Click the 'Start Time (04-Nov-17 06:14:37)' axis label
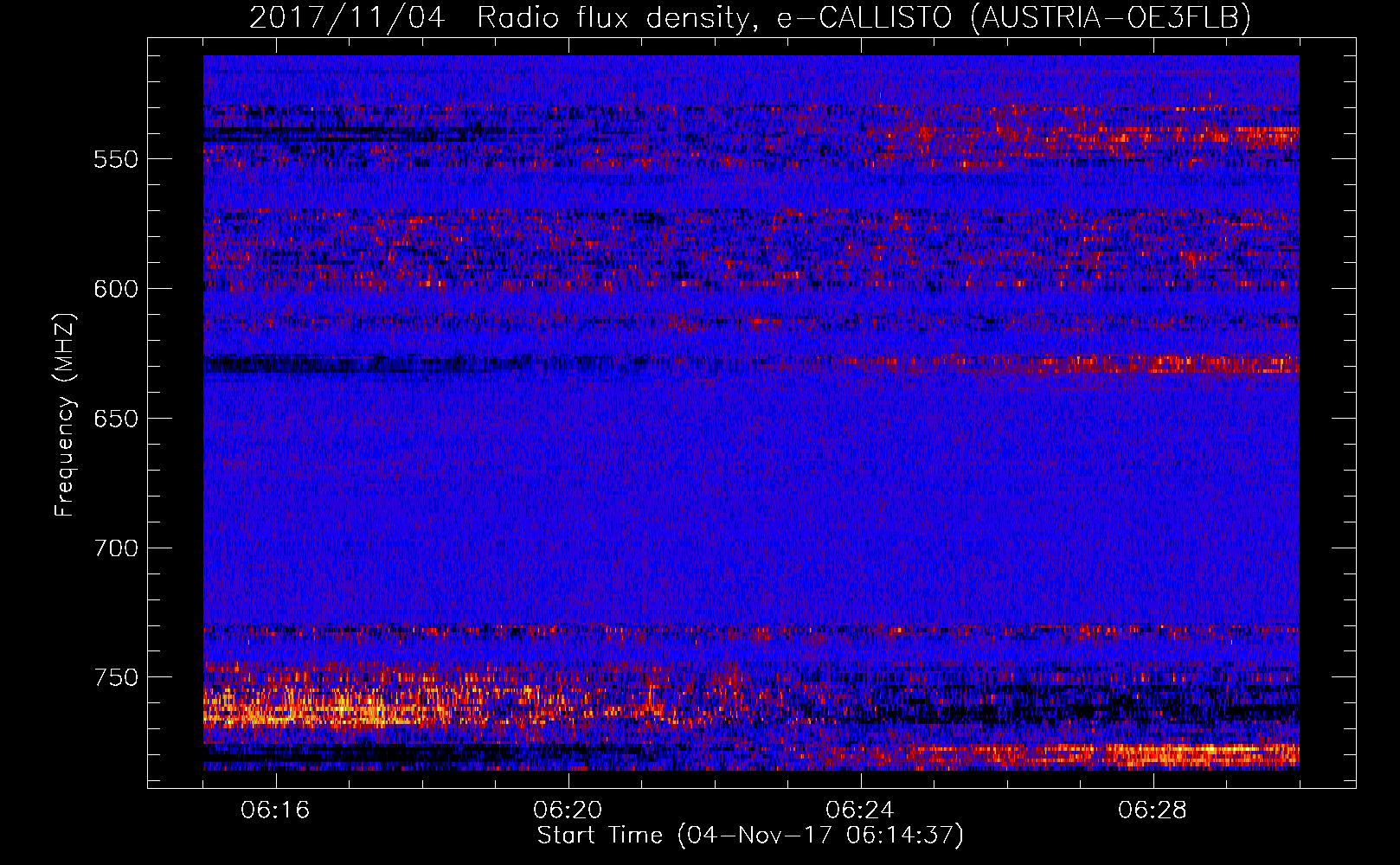The width and height of the screenshot is (1400, 865). click(750, 836)
